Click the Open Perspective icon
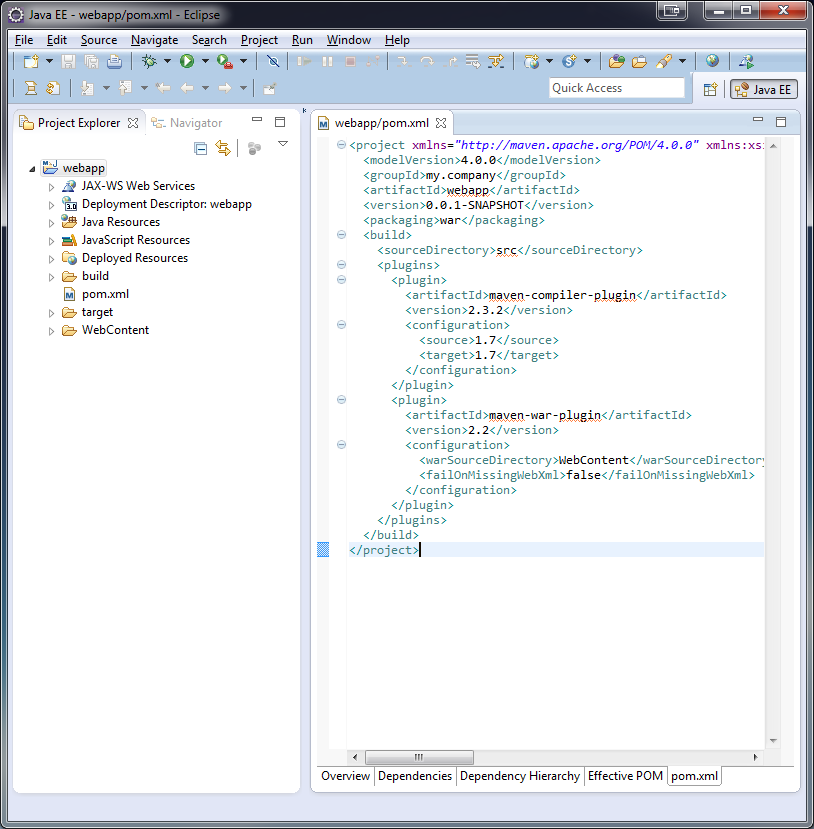This screenshot has height=829, width=814. coord(710,89)
